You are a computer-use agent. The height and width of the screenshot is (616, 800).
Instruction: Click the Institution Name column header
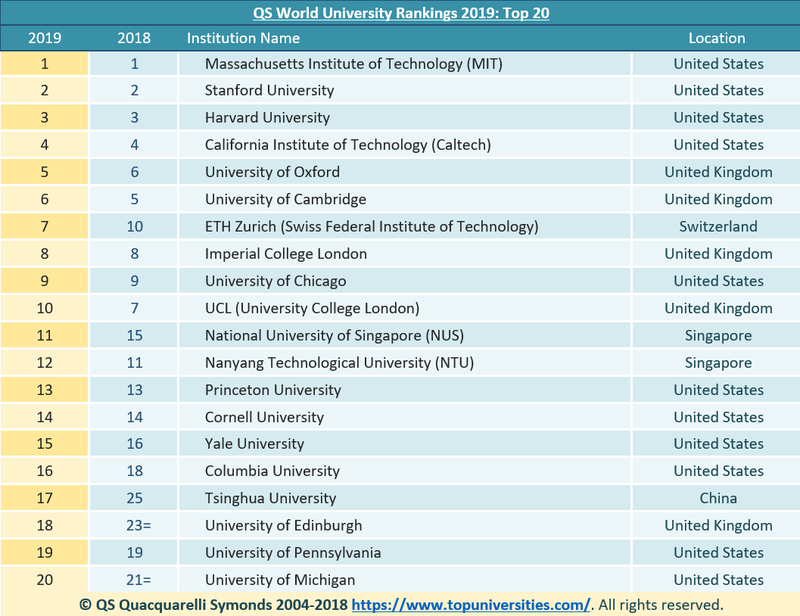tap(243, 38)
